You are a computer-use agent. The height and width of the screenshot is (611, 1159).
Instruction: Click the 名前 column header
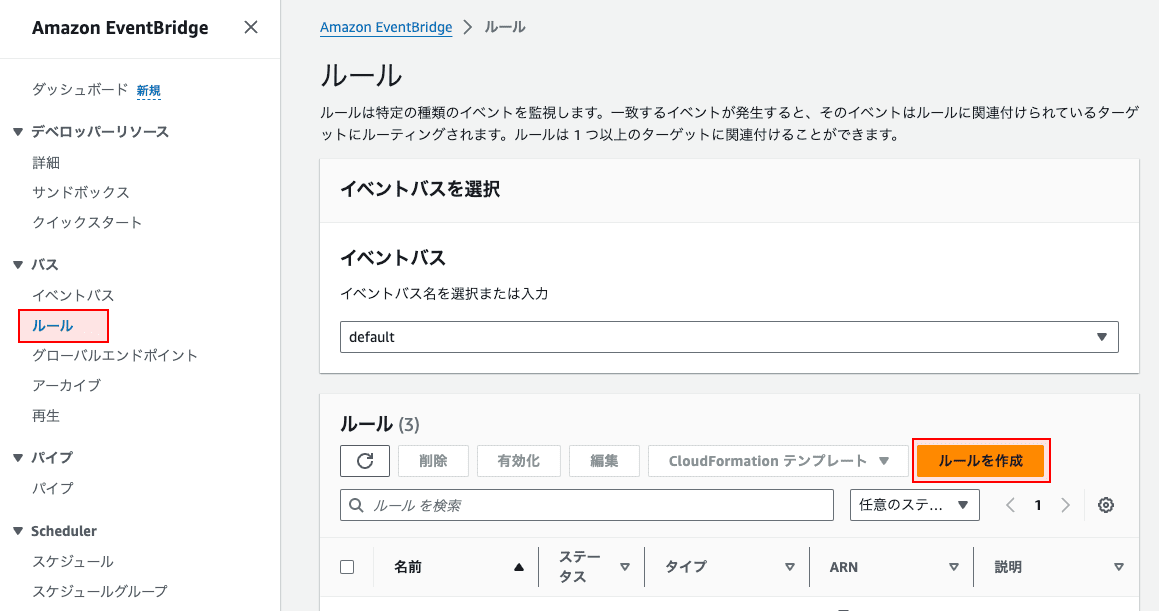click(x=408, y=567)
